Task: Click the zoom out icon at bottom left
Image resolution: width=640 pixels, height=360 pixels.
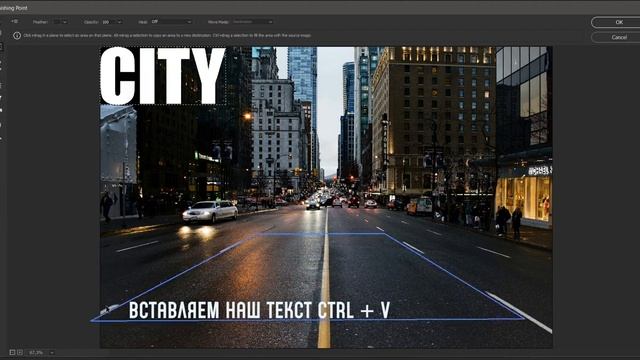Action: click(12, 352)
